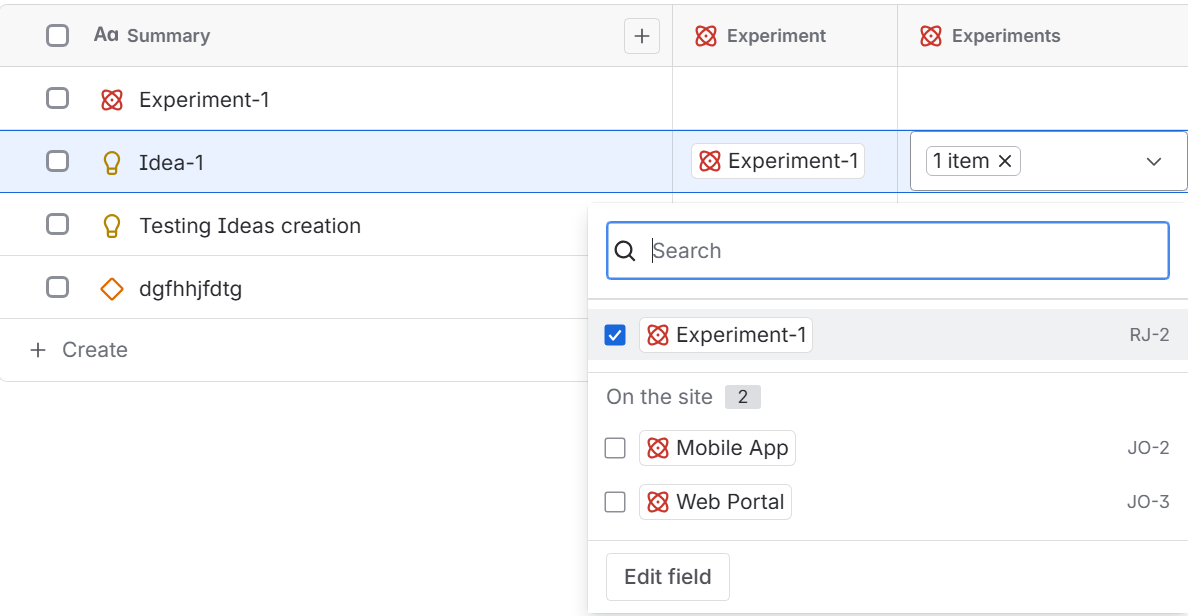Click the search magnifier icon
The height and width of the screenshot is (616, 1188).
[625, 251]
